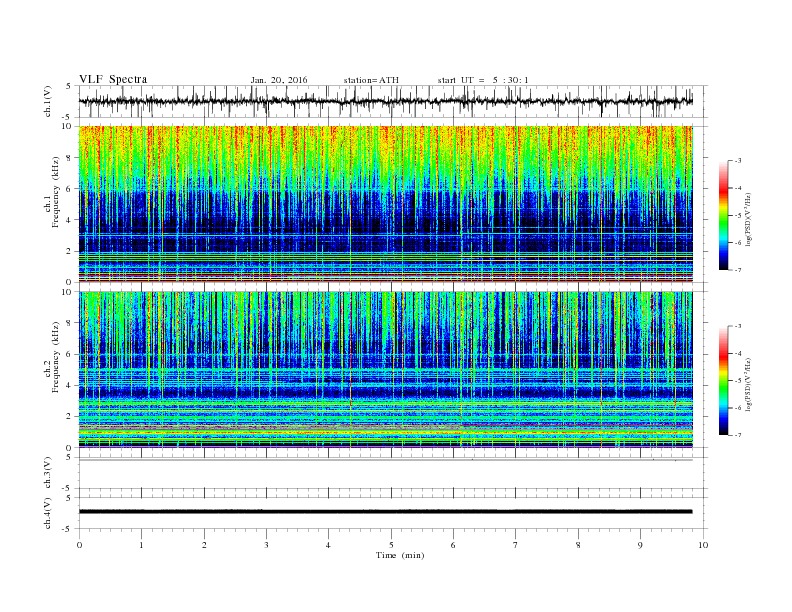Select the "start UT = 5 :30: 1" text
Screen dimensions: 792x612
click(483, 80)
